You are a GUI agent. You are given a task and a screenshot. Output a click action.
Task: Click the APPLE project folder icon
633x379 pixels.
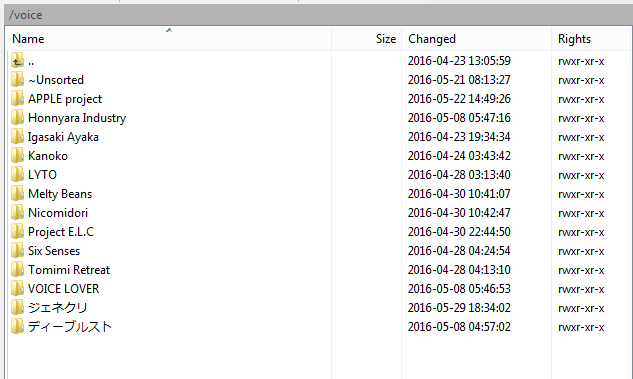point(17,99)
